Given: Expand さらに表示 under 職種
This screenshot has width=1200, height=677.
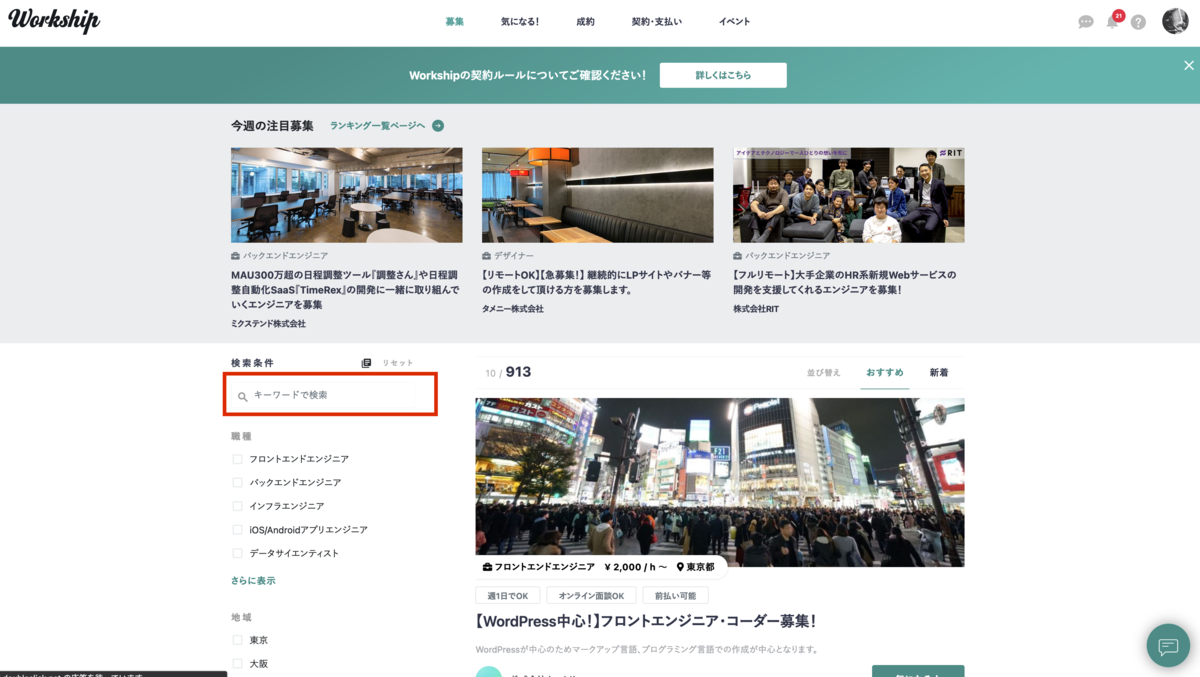Looking at the screenshot, I should tap(253, 581).
